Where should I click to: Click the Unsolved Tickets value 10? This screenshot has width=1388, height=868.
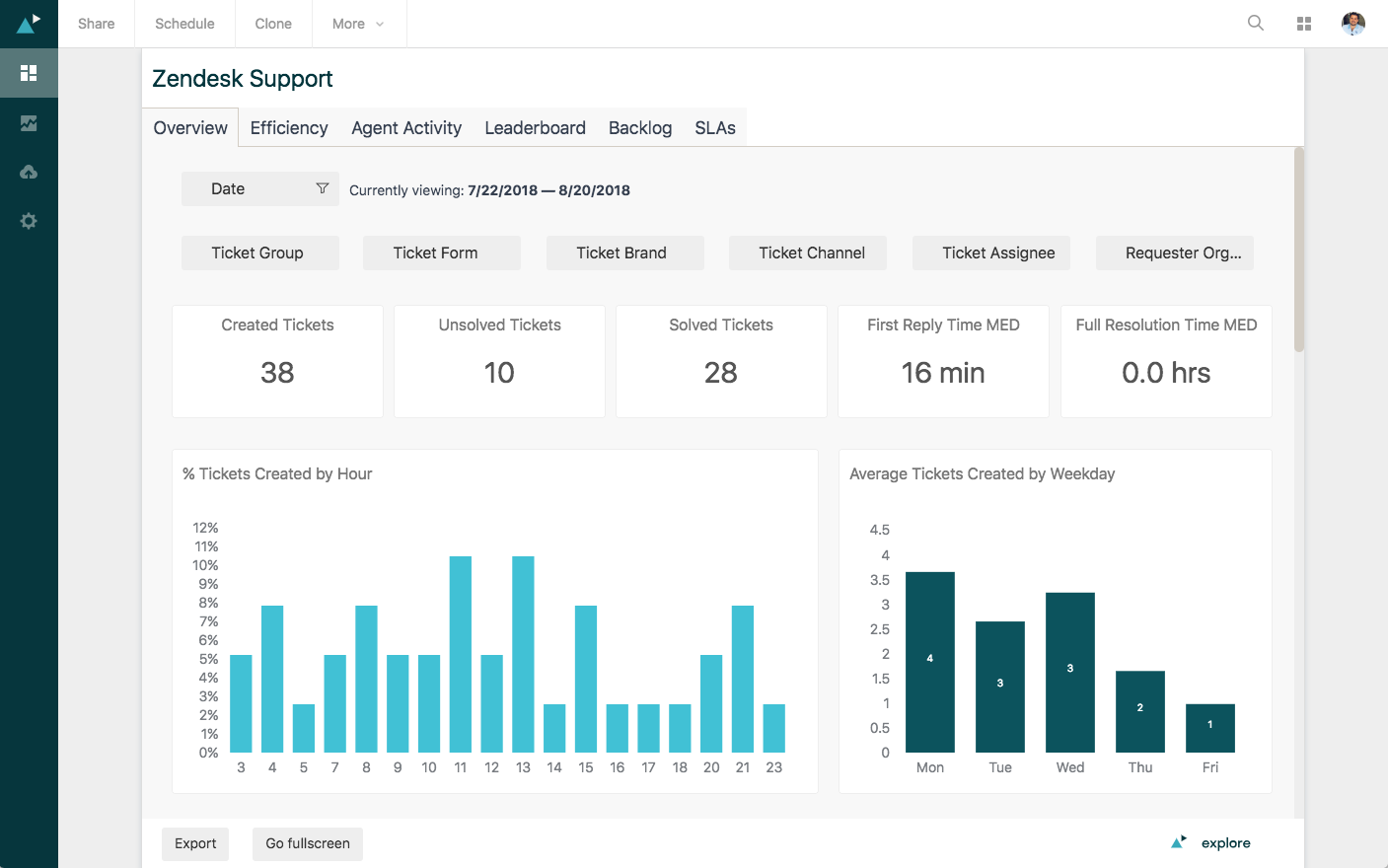tap(499, 373)
